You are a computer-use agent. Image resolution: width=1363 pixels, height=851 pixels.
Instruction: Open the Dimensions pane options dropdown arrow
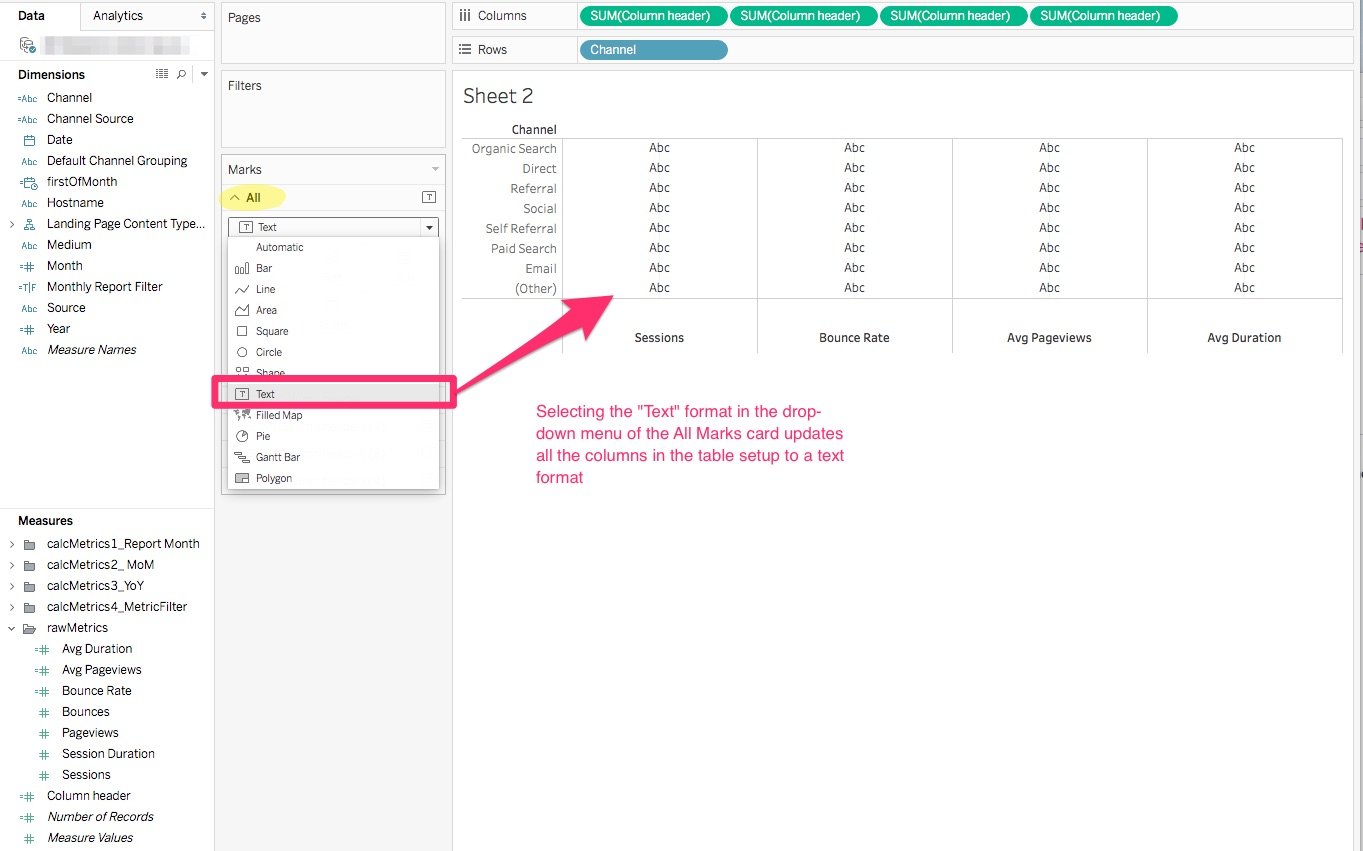pos(203,74)
